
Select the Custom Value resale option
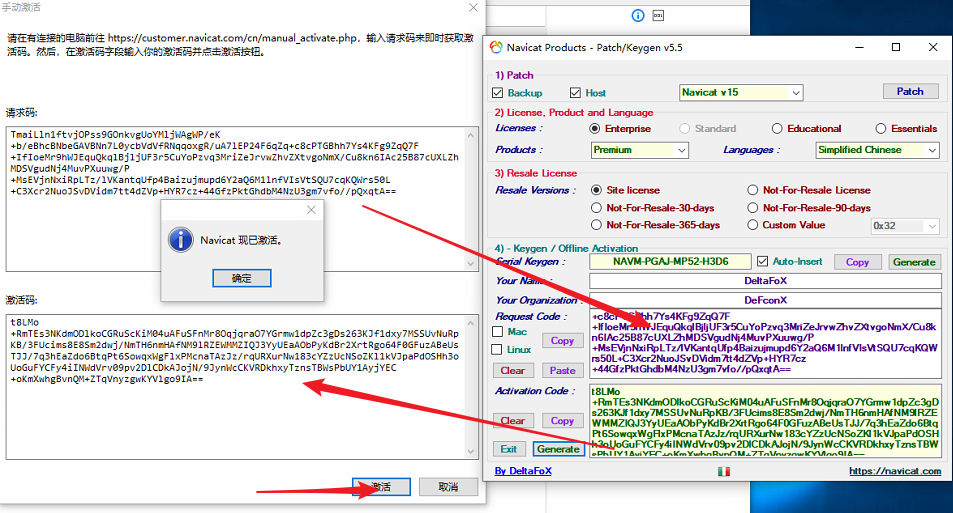(x=752, y=224)
